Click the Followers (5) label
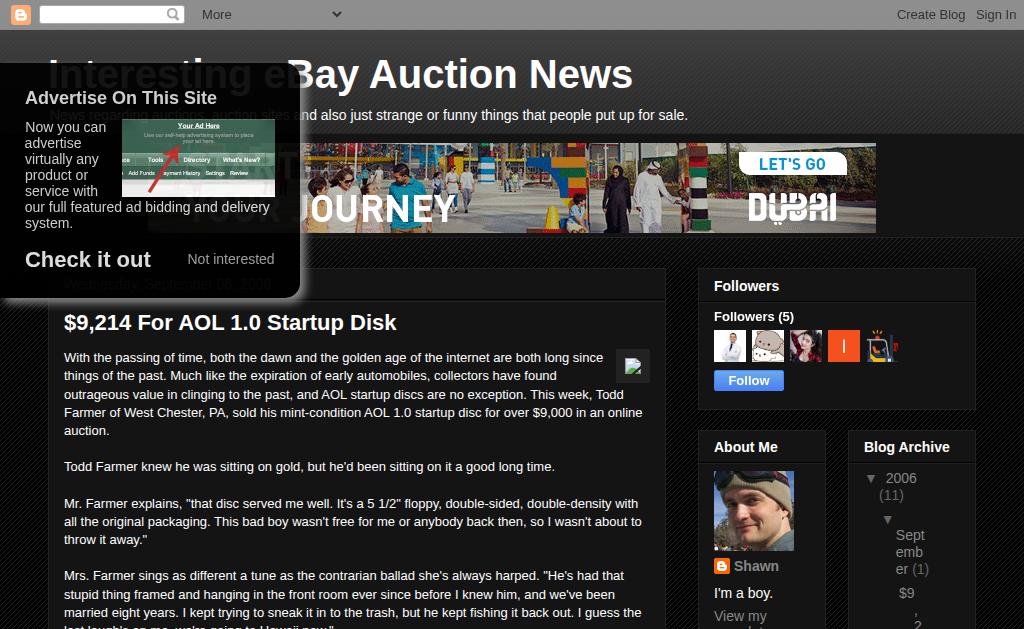 coord(754,317)
